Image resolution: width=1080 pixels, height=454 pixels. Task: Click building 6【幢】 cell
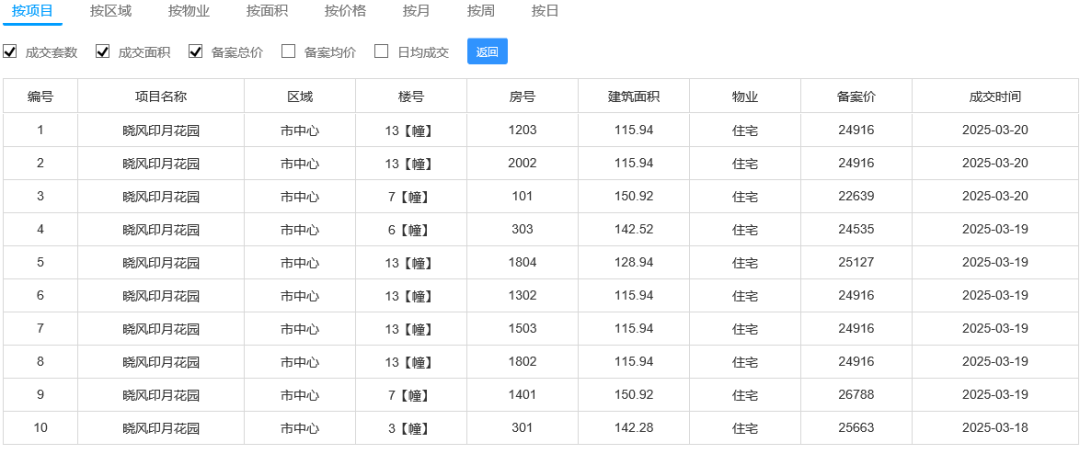[411, 229]
